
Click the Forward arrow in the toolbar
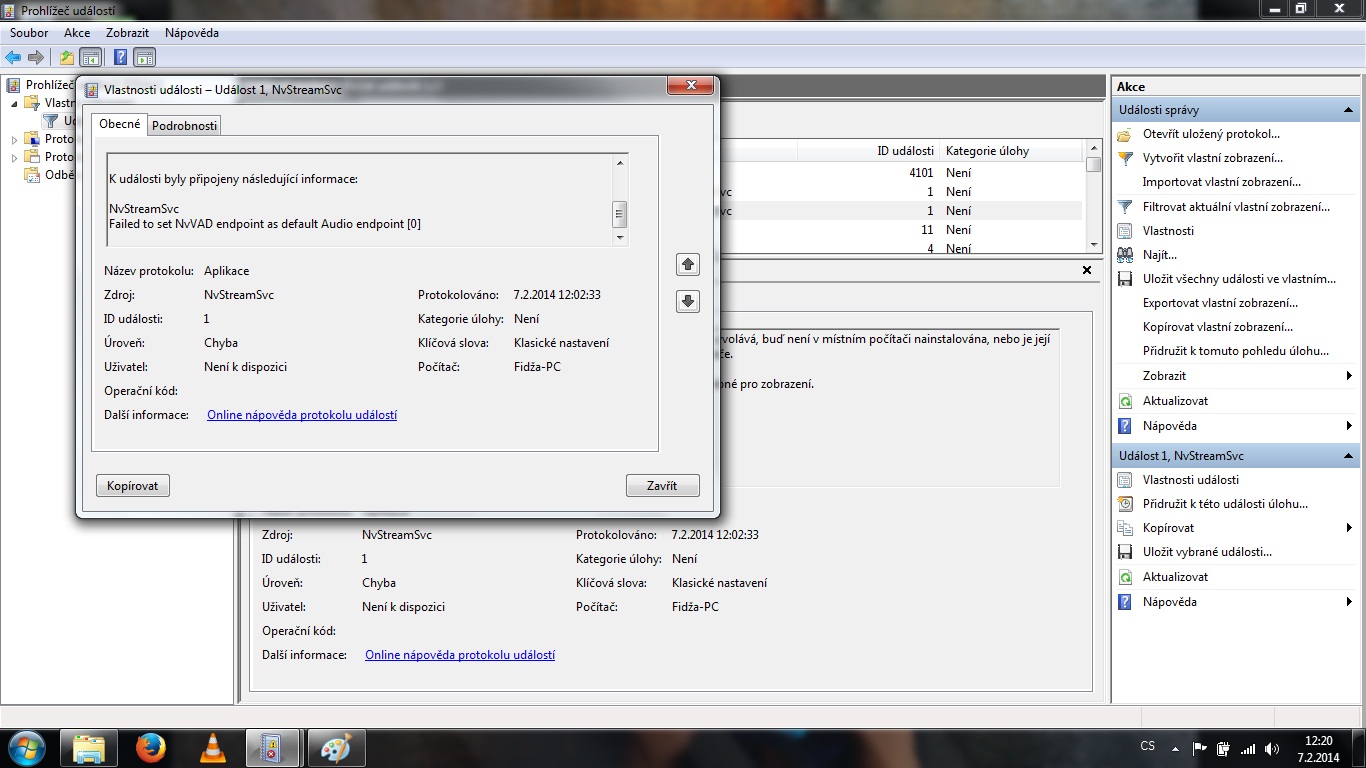36,57
